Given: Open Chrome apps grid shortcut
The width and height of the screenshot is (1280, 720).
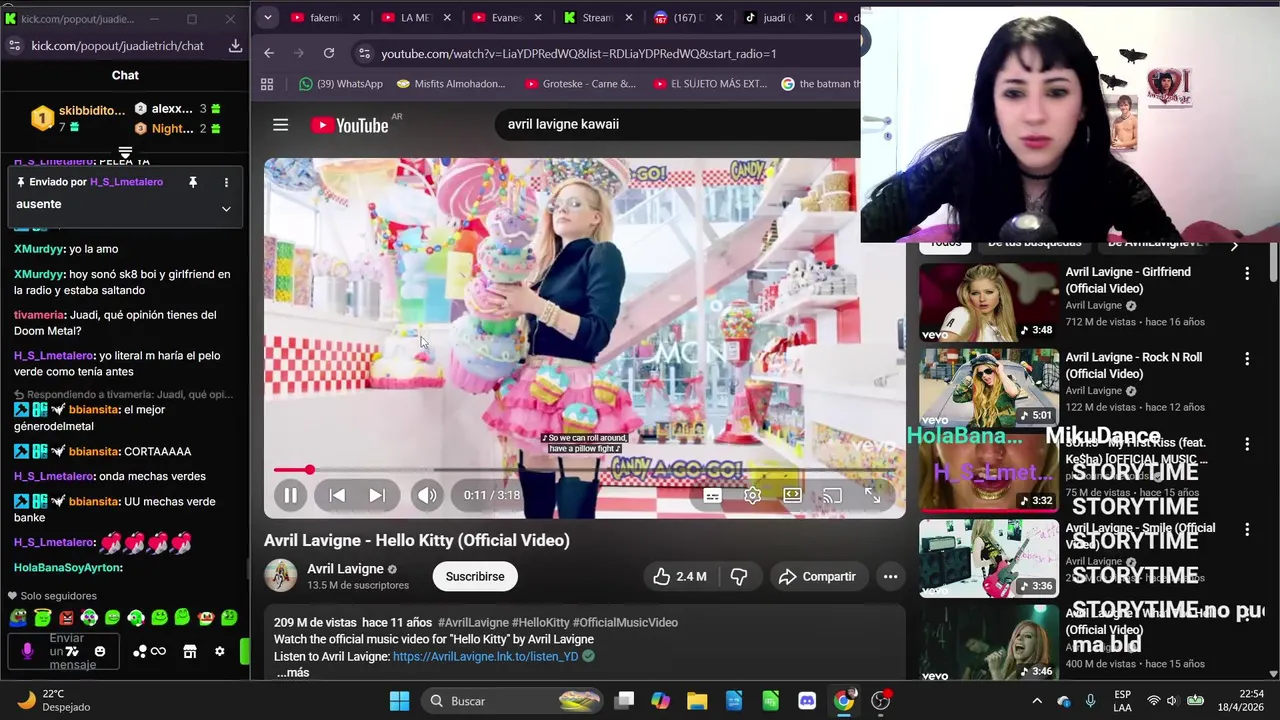Looking at the screenshot, I should 267,84.
